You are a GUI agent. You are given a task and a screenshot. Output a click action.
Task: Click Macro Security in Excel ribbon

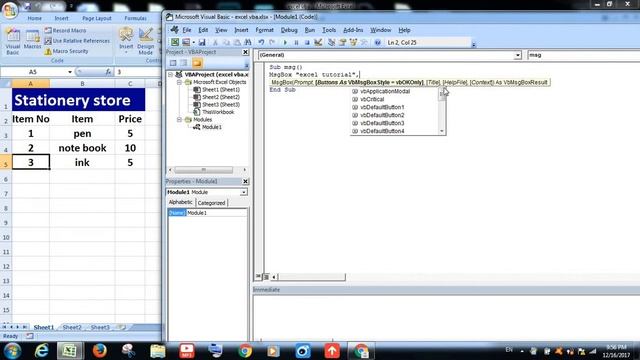coord(66,51)
